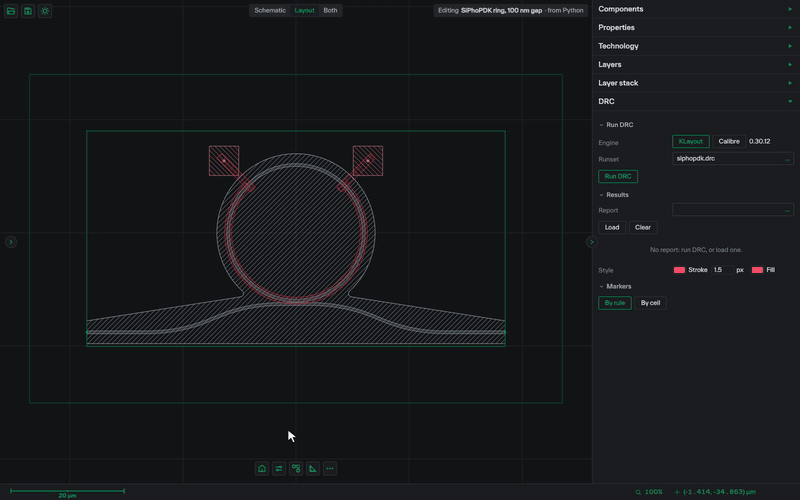
Task: Click the cursor coordinates readout
Action: click(x=719, y=492)
